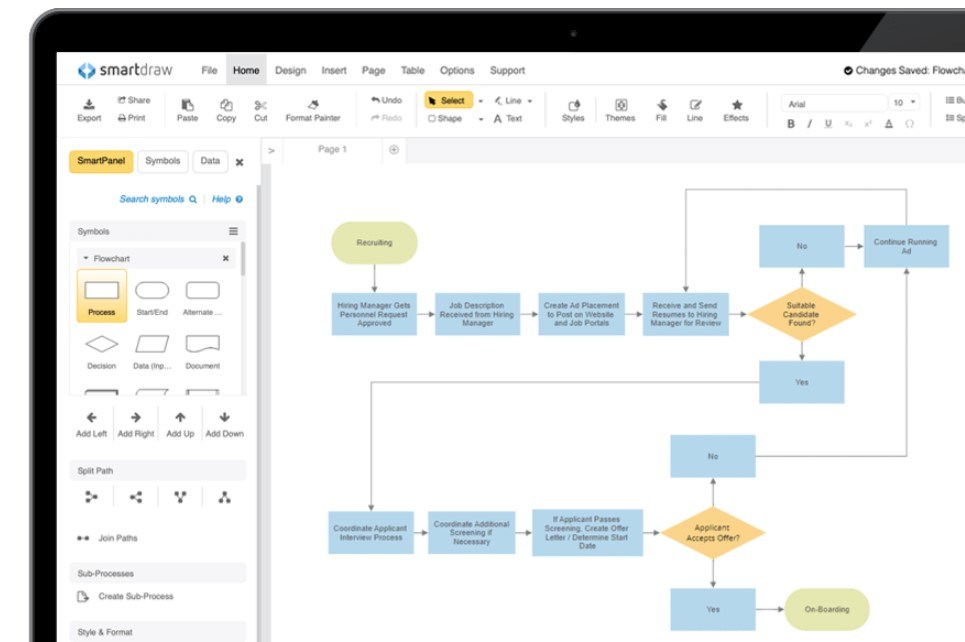Open the Effects star menu
Screen dimensions: 965x642
pos(736,110)
